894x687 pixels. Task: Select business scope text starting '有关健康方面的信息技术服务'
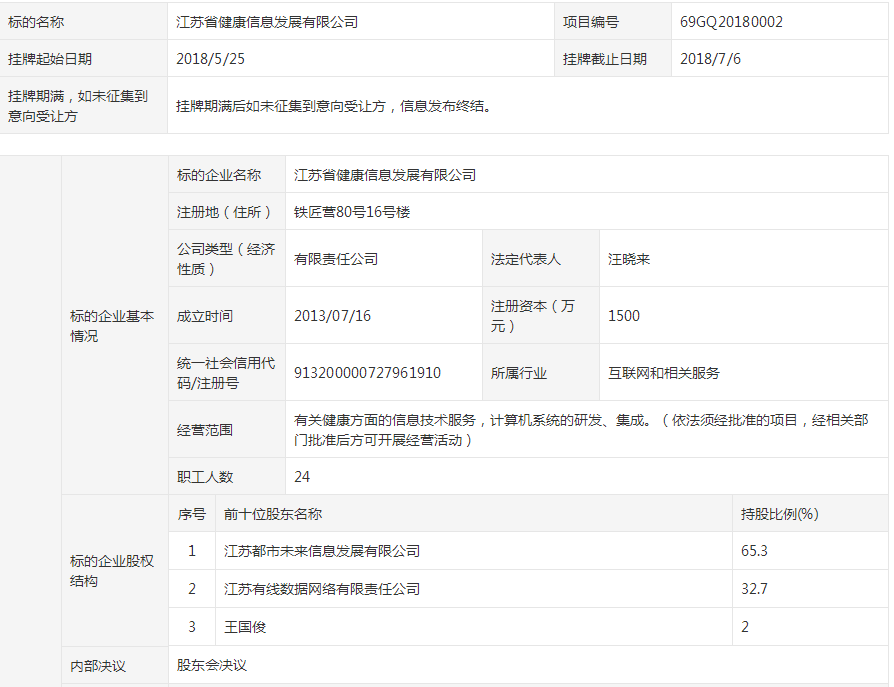tap(582, 430)
